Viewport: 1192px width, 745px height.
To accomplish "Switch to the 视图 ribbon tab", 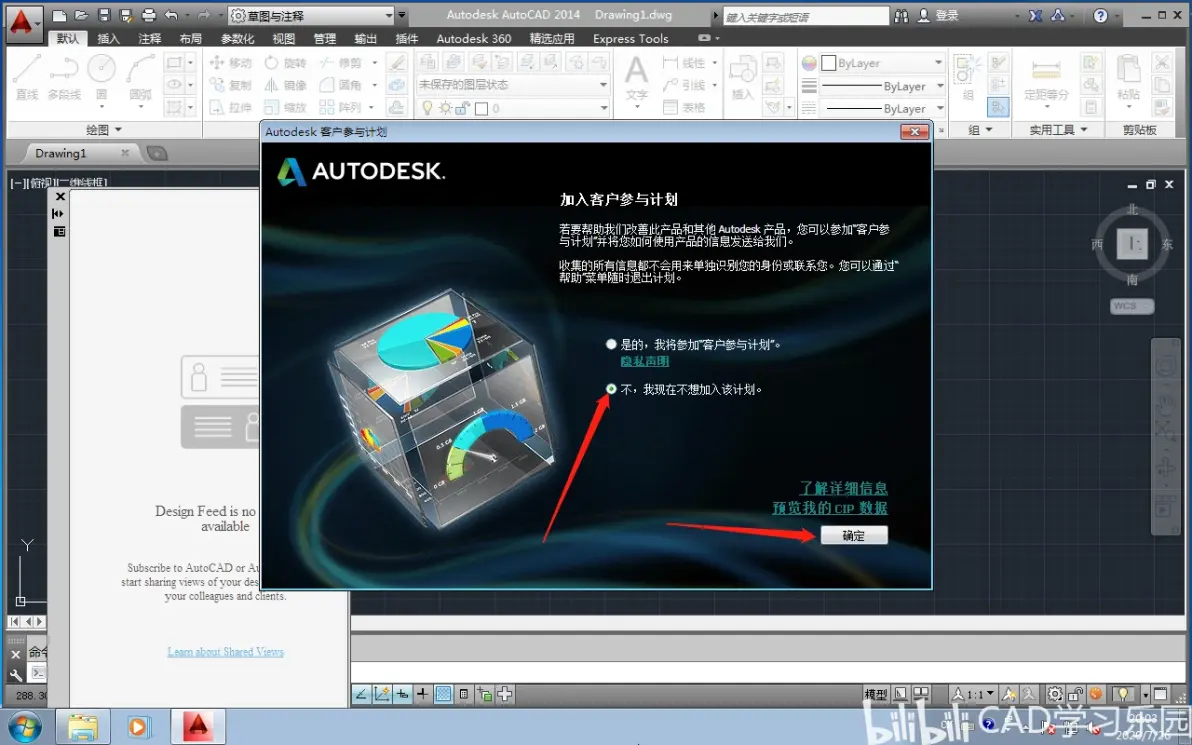I will point(283,38).
